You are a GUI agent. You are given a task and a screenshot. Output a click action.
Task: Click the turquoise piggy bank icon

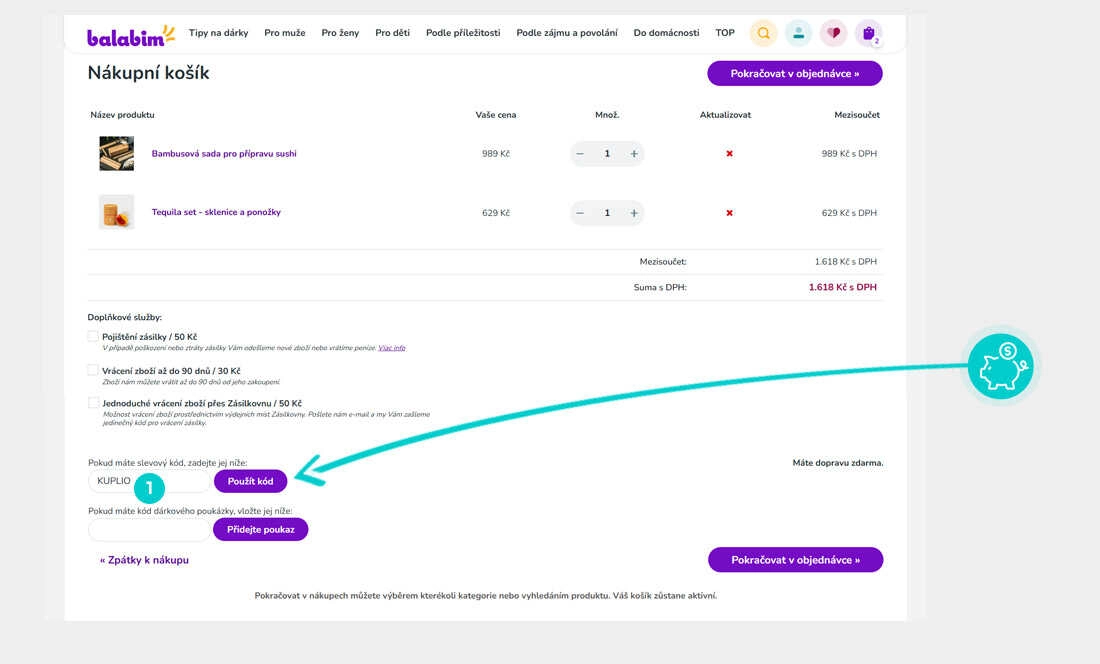coord(1000,367)
